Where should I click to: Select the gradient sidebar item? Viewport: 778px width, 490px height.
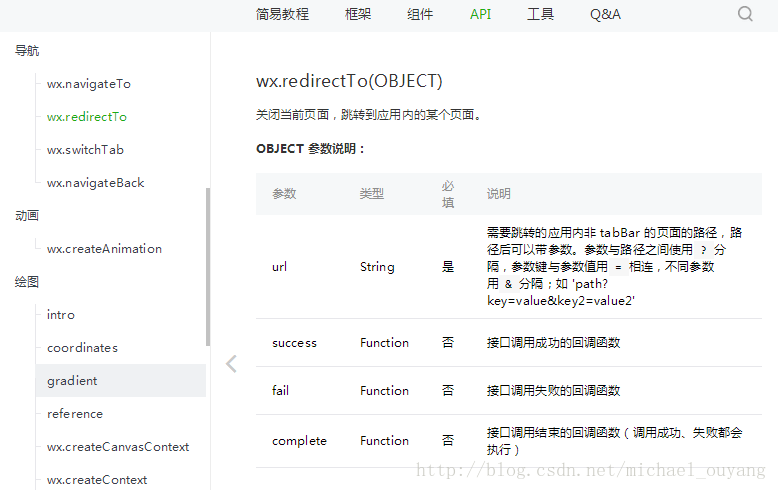click(x=72, y=381)
